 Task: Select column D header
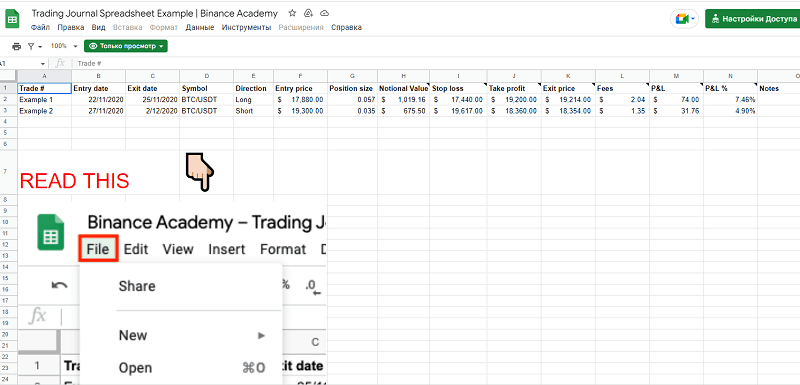click(207, 76)
